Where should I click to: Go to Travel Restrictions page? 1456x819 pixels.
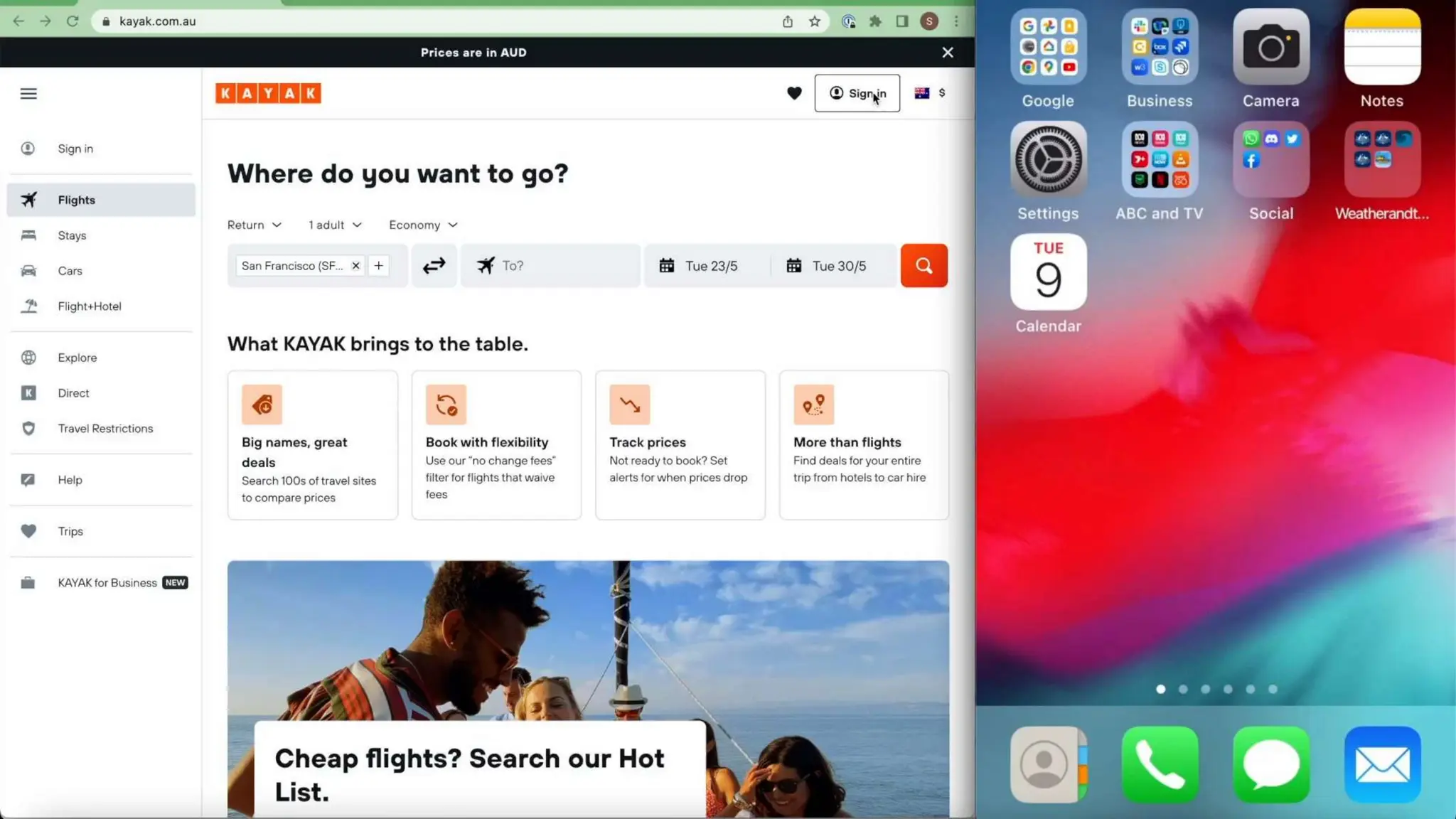[x=105, y=429]
